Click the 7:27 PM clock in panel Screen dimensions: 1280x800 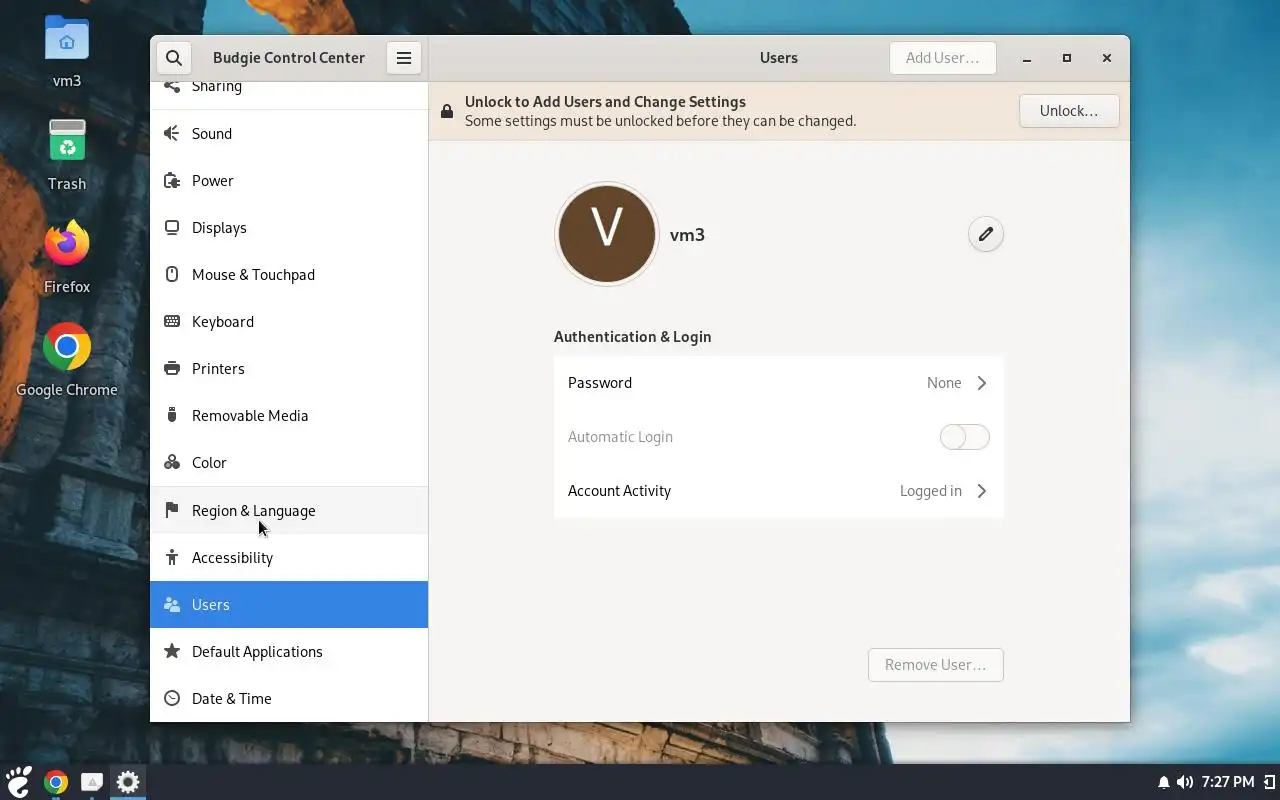point(1228,782)
